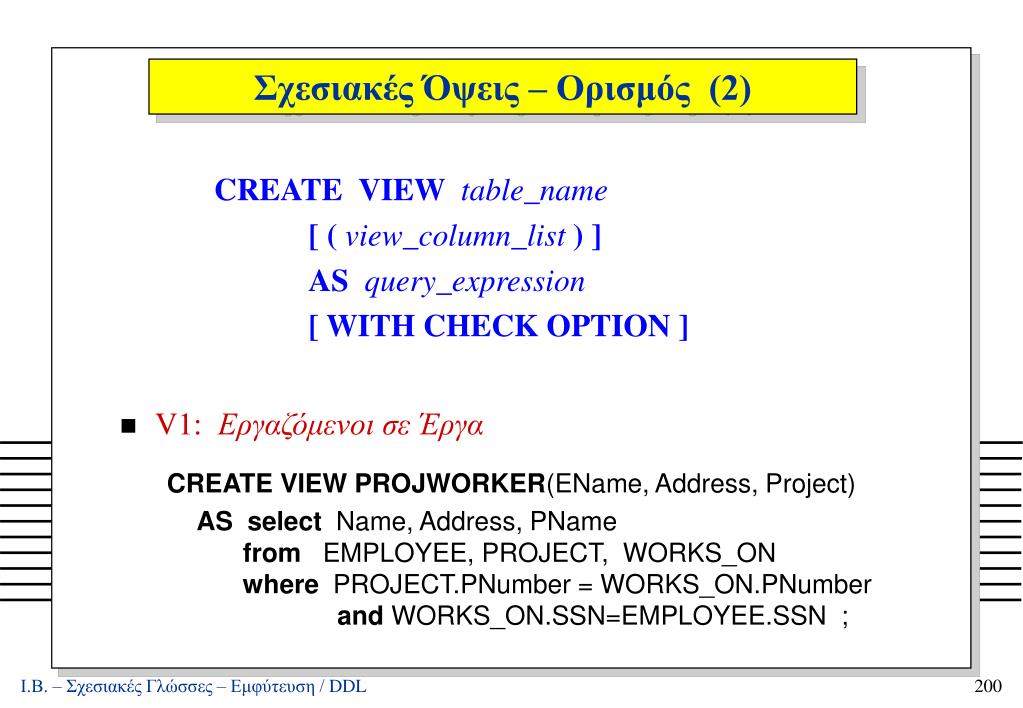1023x708 pixels.
Task: Click 'and WORKS_ON.SSN=EMPLOYEE.SSN ;' line
Action: tap(593, 616)
